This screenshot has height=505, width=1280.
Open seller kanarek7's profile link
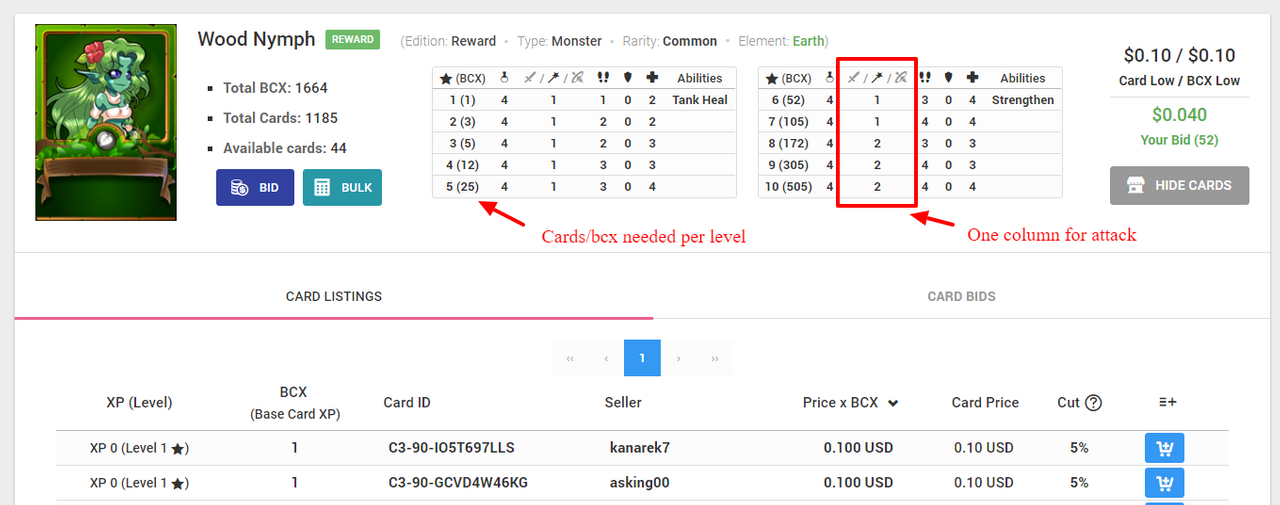[x=639, y=448]
